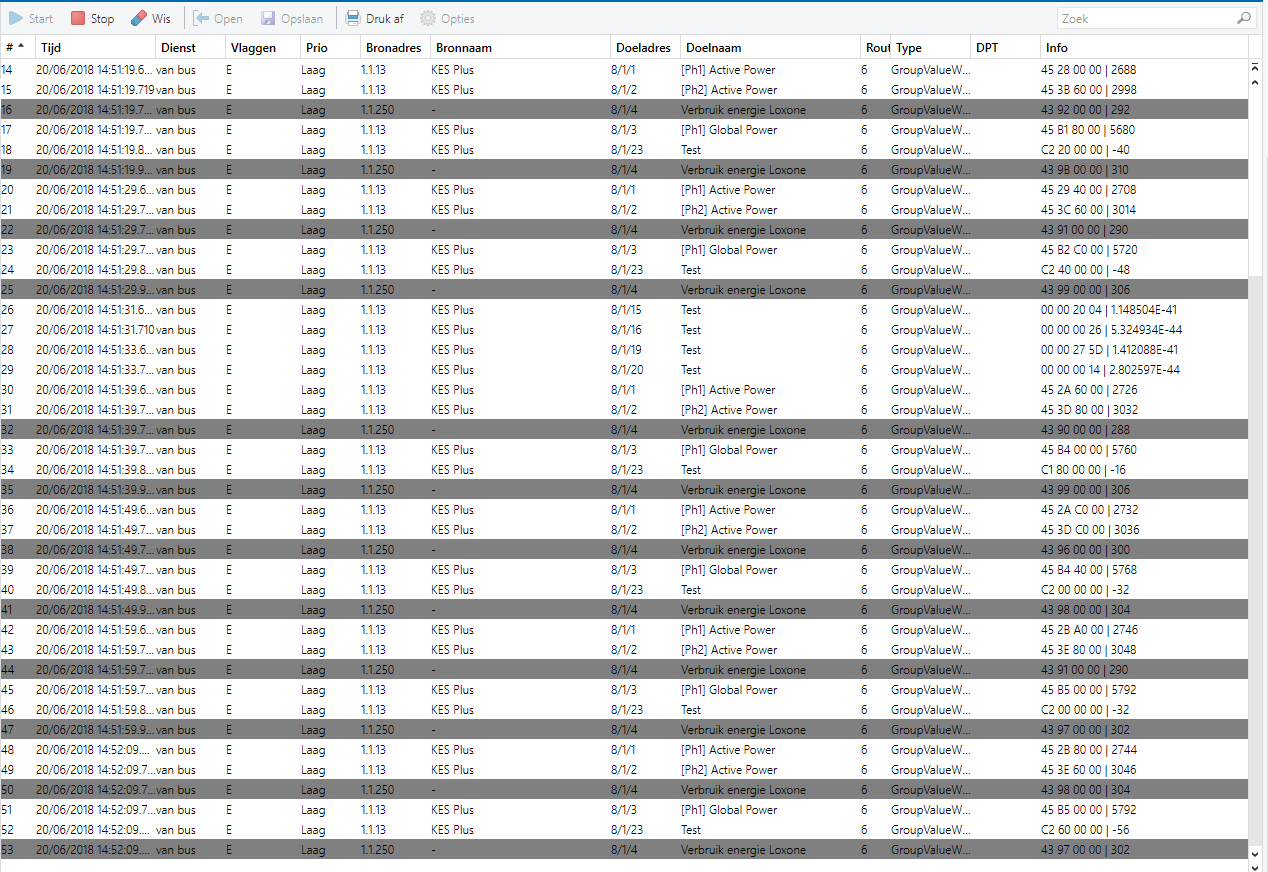Click the Doeladres cell 8/1/19
This screenshot has height=872, width=1268.
click(x=626, y=350)
